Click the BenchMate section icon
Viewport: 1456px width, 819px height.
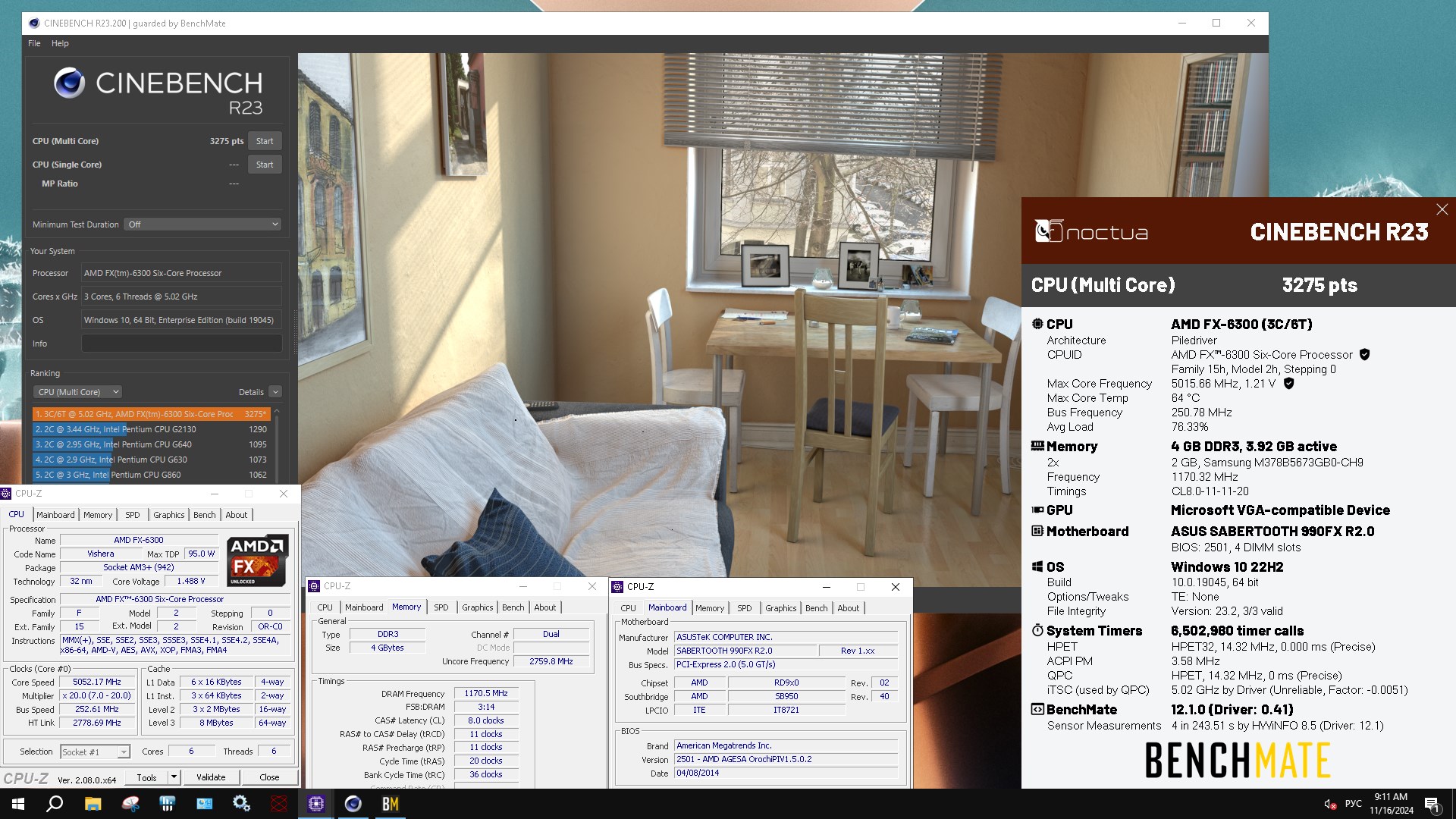point(1037,710)
